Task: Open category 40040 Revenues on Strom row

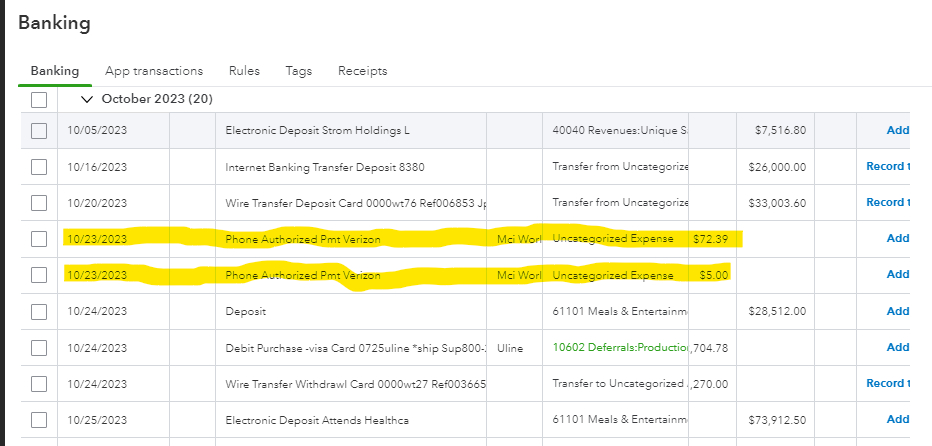Action: [x=619, y=130]
